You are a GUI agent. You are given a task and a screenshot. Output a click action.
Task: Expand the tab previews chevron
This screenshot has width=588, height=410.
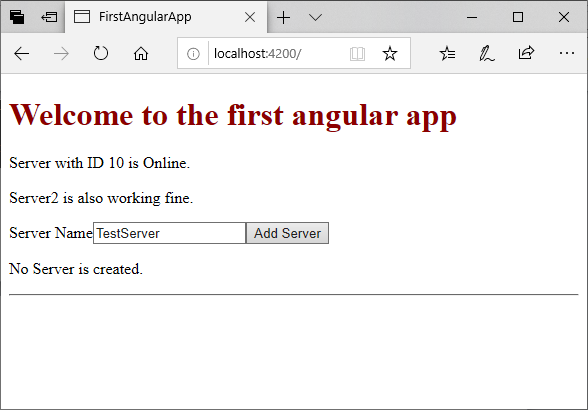pyautogui.click(x=315, y=17)
